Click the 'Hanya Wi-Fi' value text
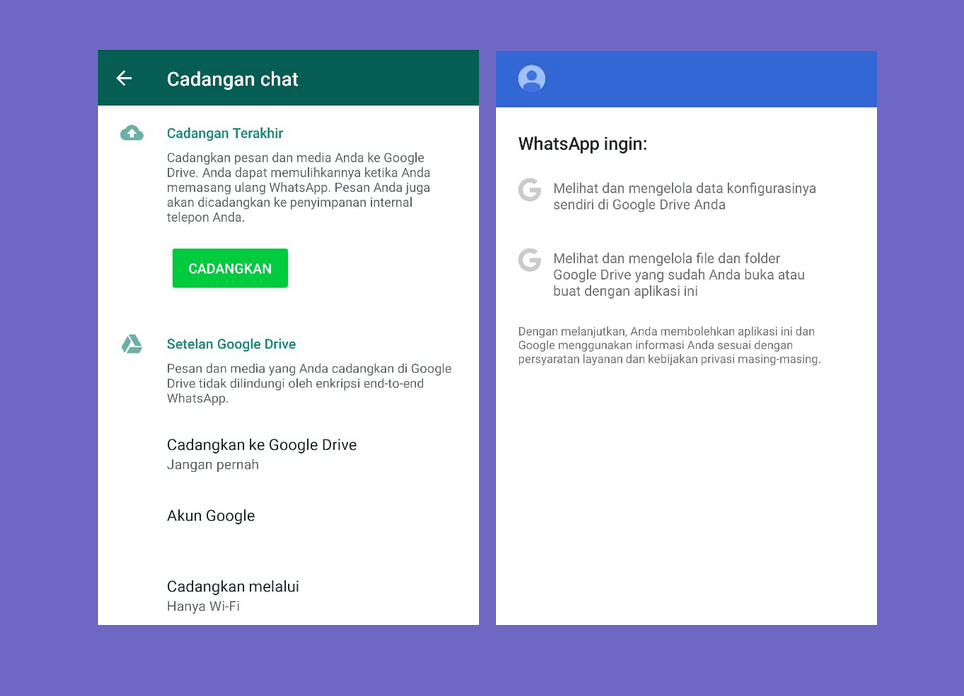This screenshot has width=964, height=696. click(203, 606)
